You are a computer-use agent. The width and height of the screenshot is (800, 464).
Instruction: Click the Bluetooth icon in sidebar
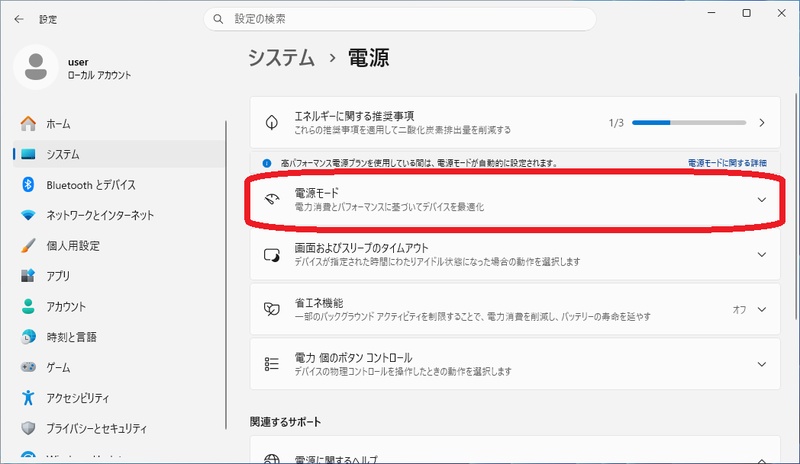coord(28,184)
